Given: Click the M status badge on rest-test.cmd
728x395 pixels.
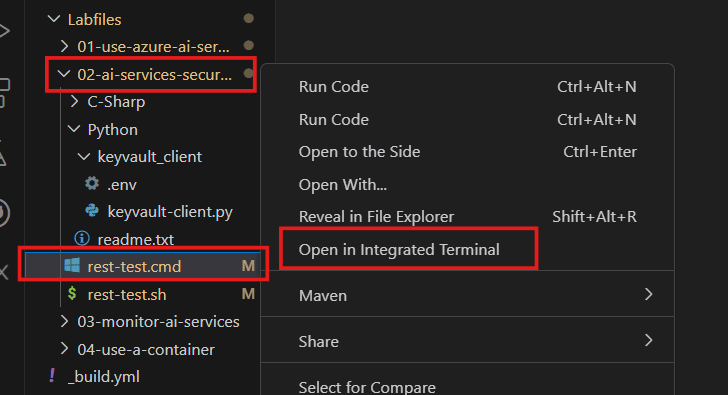Looking at the screenshot, I should click(x=248, y=266).
